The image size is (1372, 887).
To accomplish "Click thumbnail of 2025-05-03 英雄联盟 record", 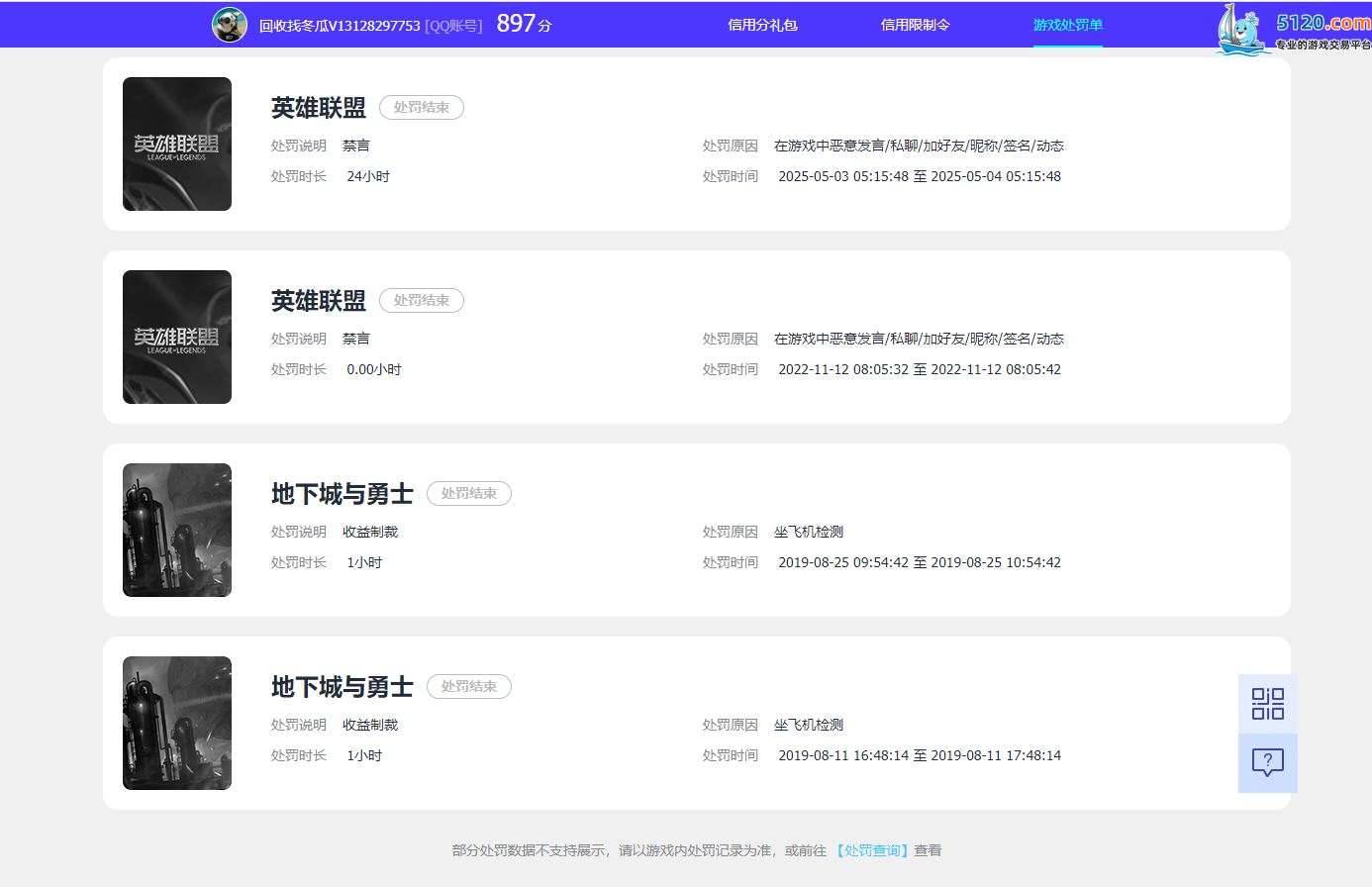I will point(177,144).
